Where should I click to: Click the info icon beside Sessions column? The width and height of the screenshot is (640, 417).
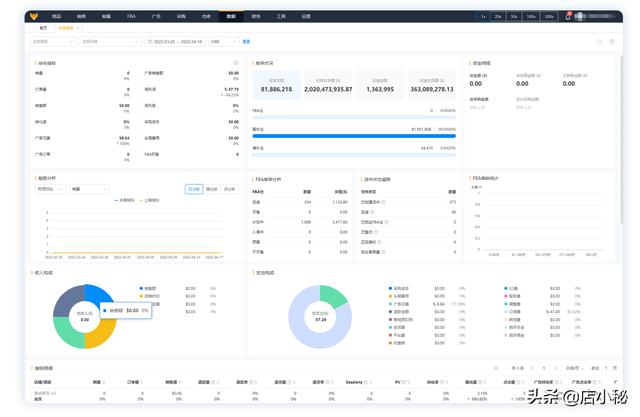pyautogui.click(x=366, y=382)
